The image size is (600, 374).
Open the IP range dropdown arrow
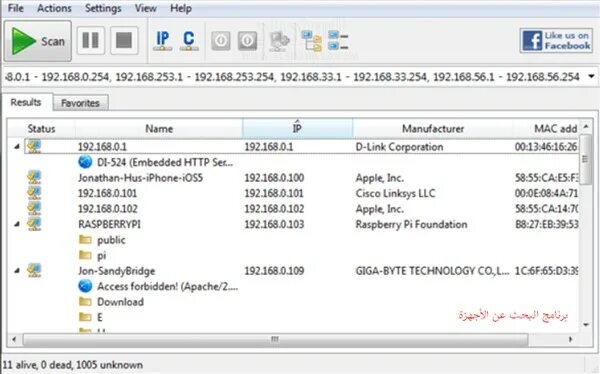[x=591, y=77]
